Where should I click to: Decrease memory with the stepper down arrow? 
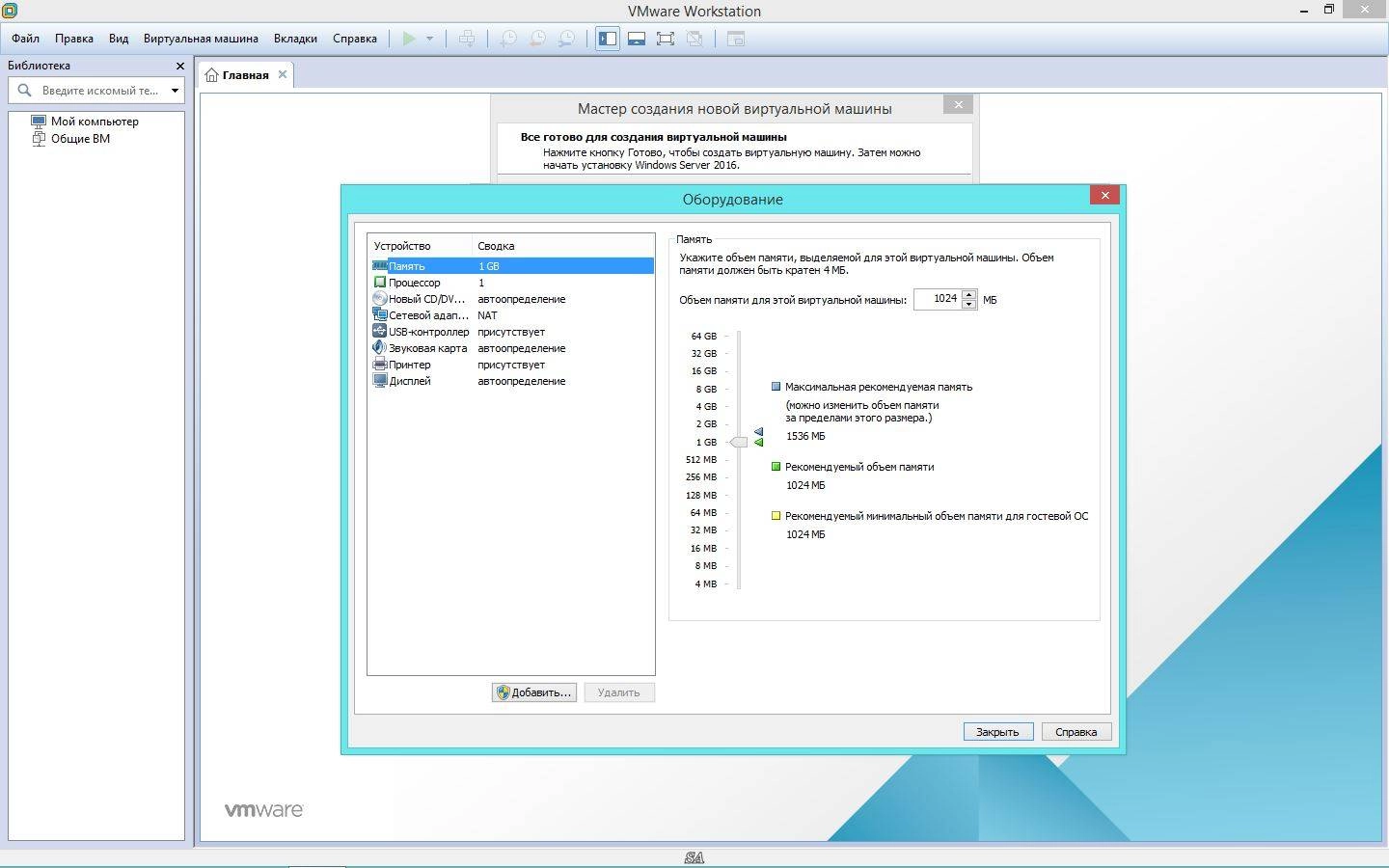pyautogui.click(x=969, y=305)
